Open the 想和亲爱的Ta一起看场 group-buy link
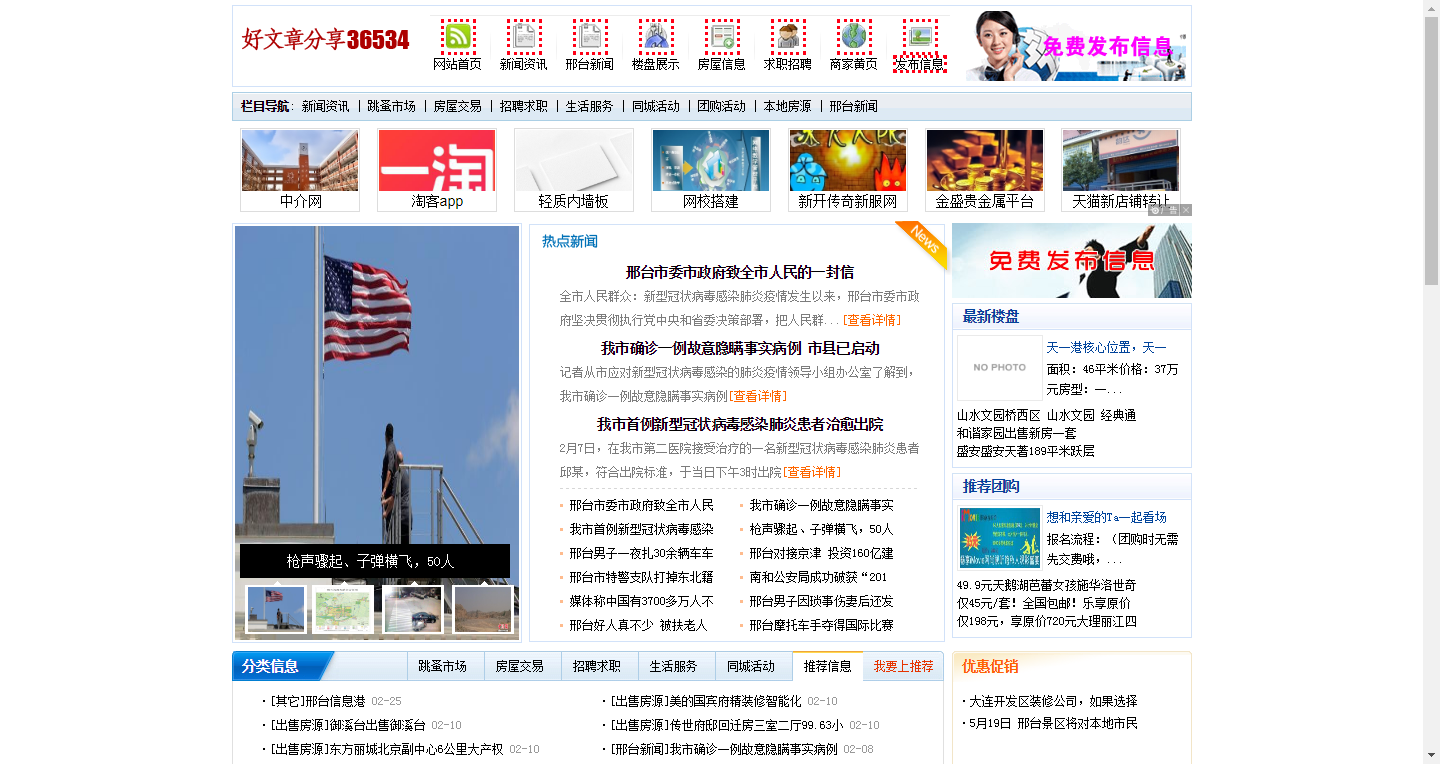This screenshot has height=764, width=1440. click(1106, 517)
